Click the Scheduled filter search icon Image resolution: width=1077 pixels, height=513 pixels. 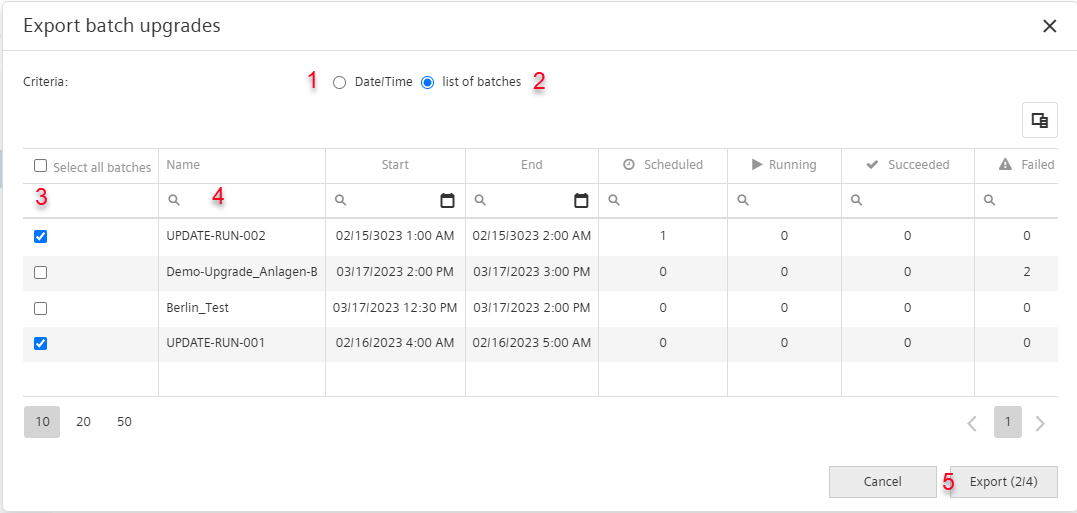pos(614,200)
